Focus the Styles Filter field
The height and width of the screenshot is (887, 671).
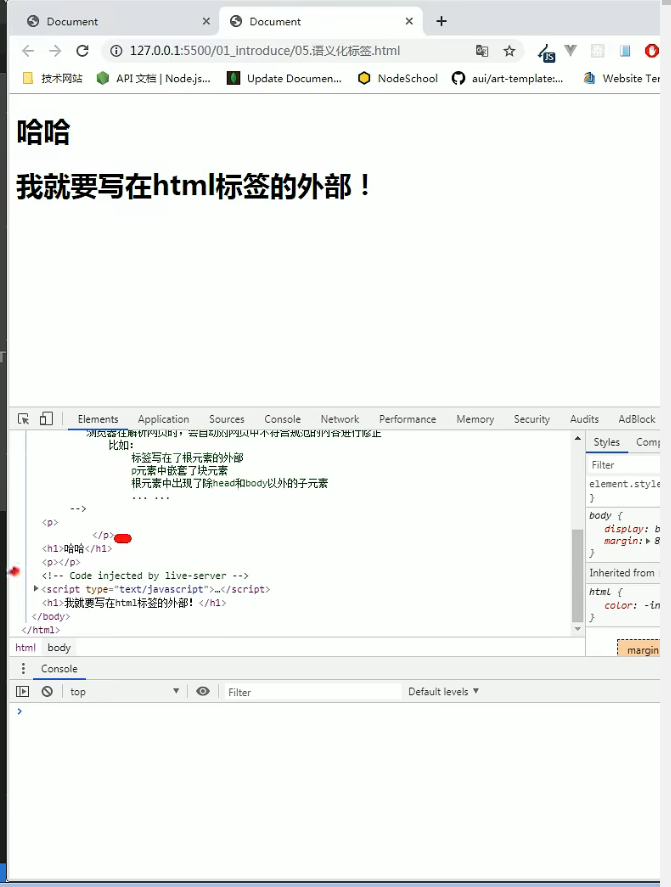[623, 465]
